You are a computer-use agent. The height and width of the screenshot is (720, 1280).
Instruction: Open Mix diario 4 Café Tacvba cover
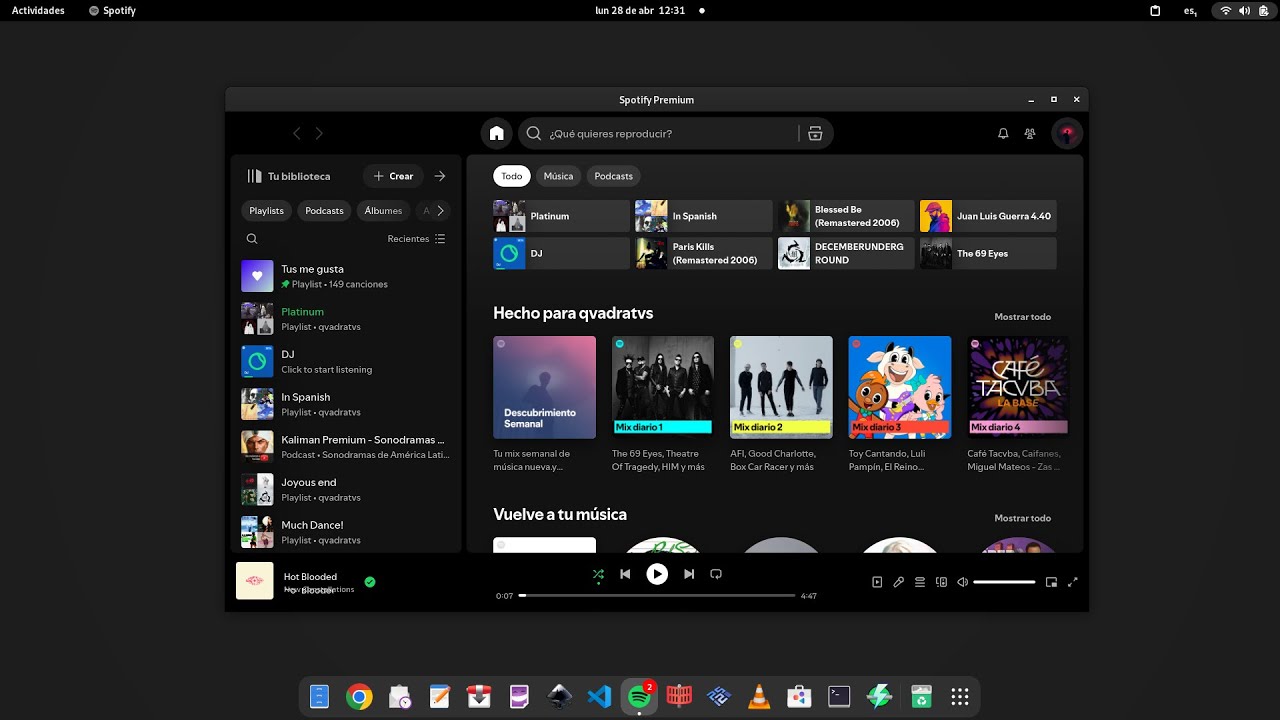1018,387
